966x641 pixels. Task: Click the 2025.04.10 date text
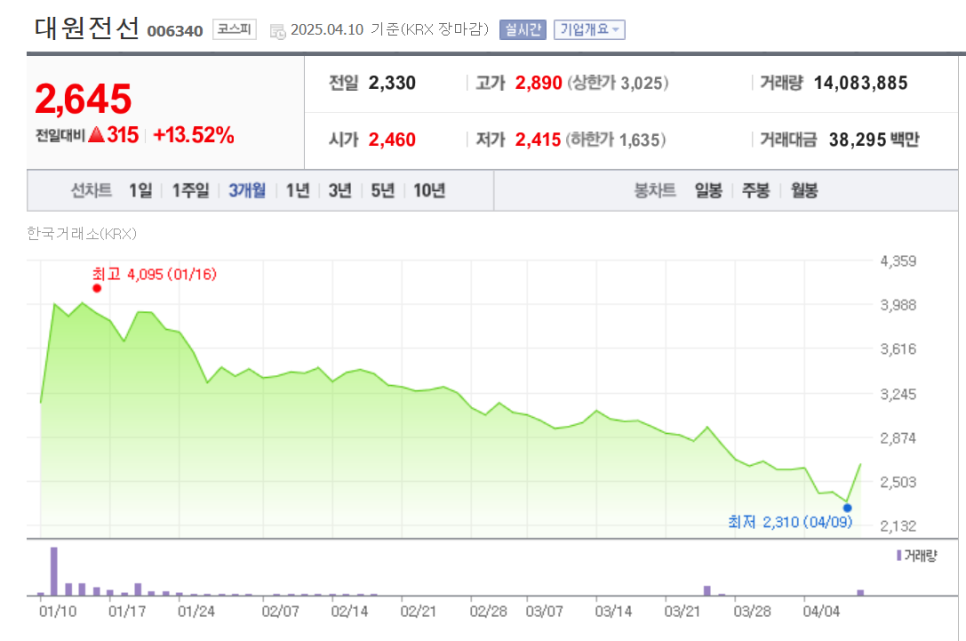point(327,30)
